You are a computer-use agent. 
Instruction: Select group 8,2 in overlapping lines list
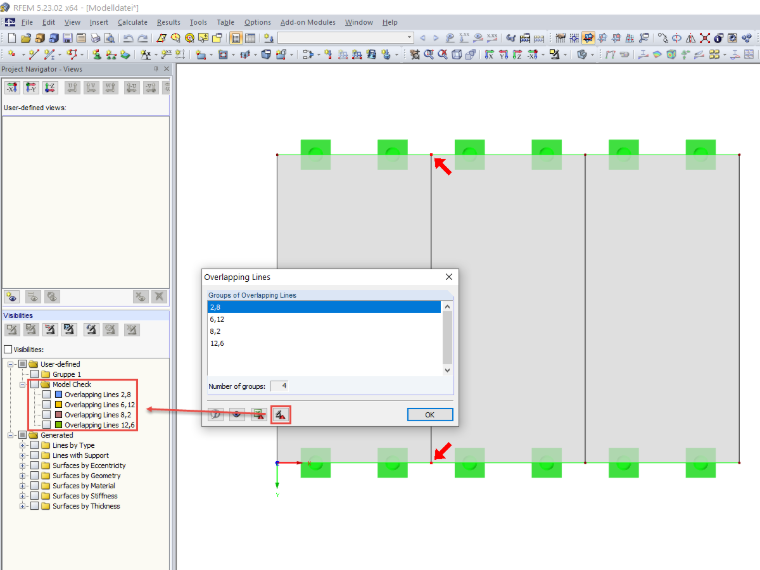324,332
